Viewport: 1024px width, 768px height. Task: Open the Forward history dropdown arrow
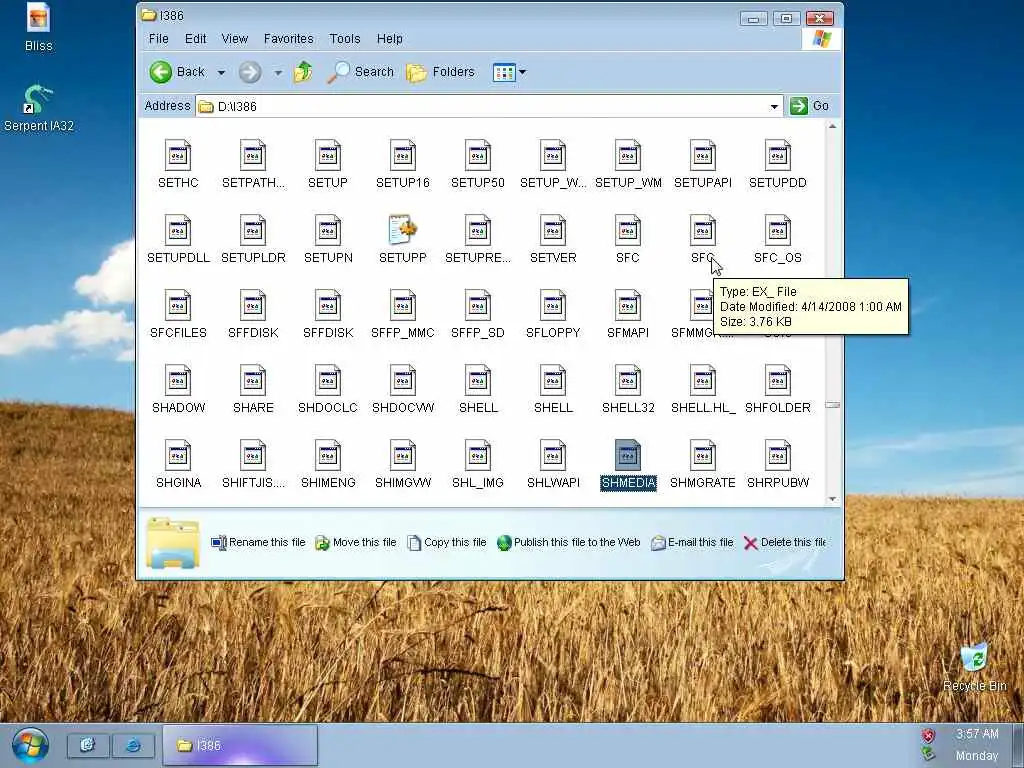coord(278,72)
